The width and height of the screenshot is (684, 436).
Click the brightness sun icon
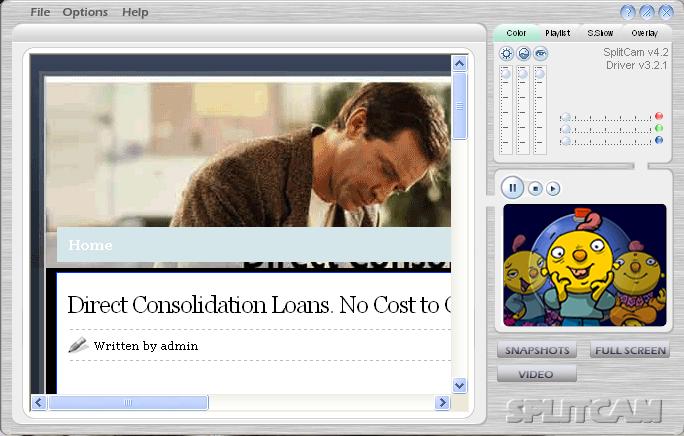(506, 54)
